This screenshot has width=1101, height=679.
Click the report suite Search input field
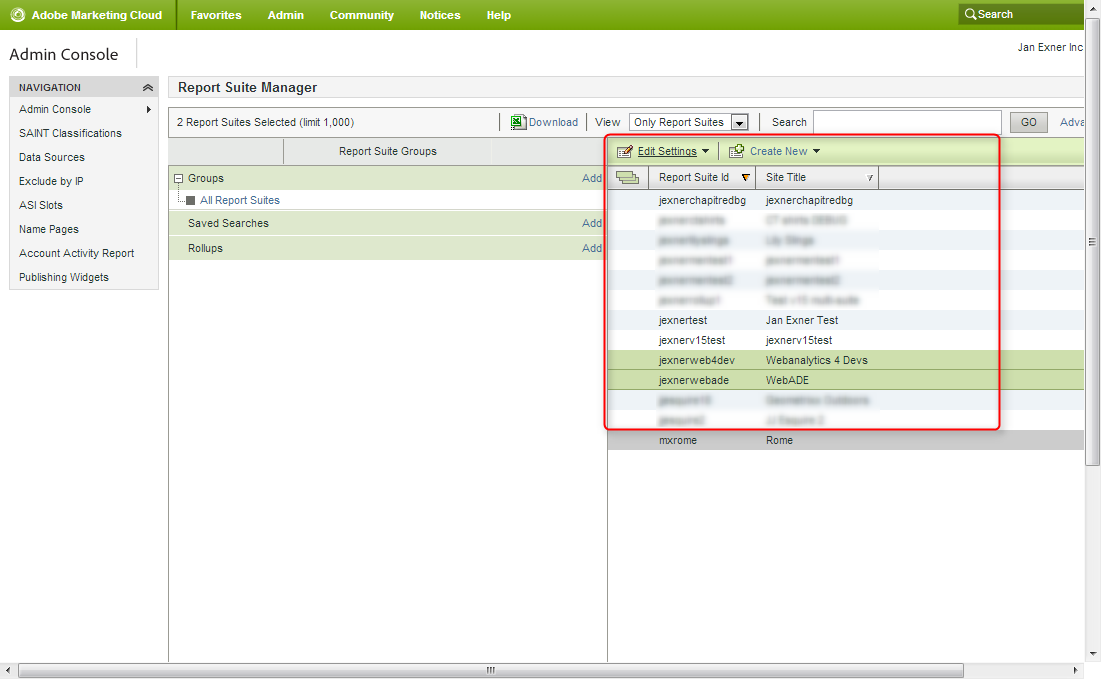(x=906, y=122)
